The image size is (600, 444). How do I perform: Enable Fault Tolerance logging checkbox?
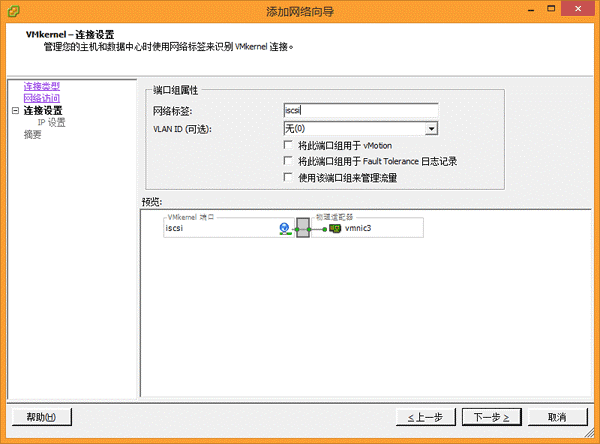288,161
